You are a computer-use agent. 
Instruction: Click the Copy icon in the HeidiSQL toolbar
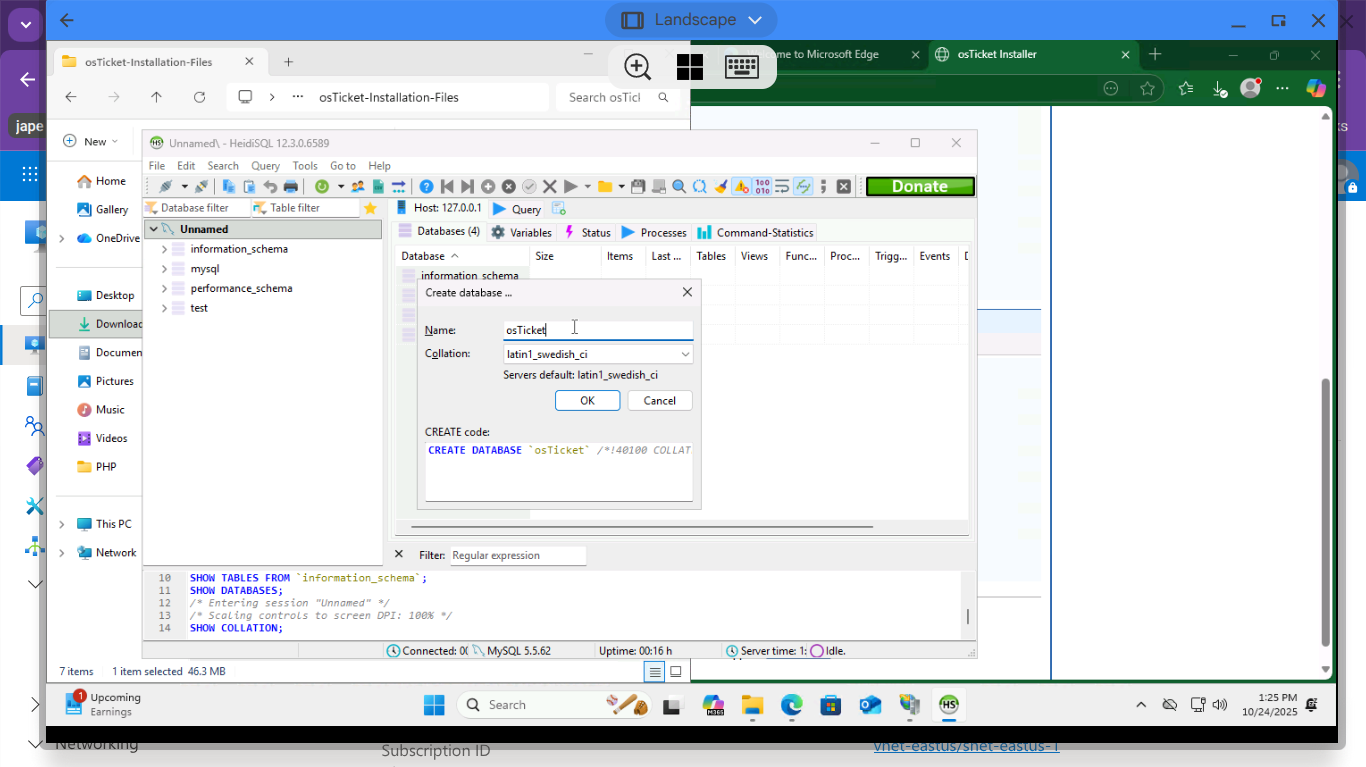pos(229,186)
